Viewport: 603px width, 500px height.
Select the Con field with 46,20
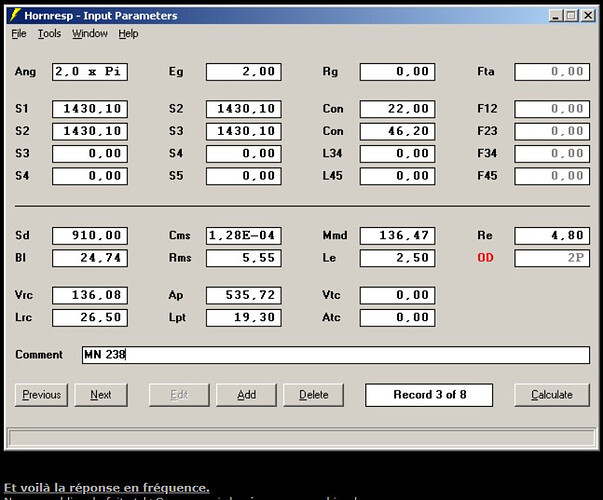point(398,132)
